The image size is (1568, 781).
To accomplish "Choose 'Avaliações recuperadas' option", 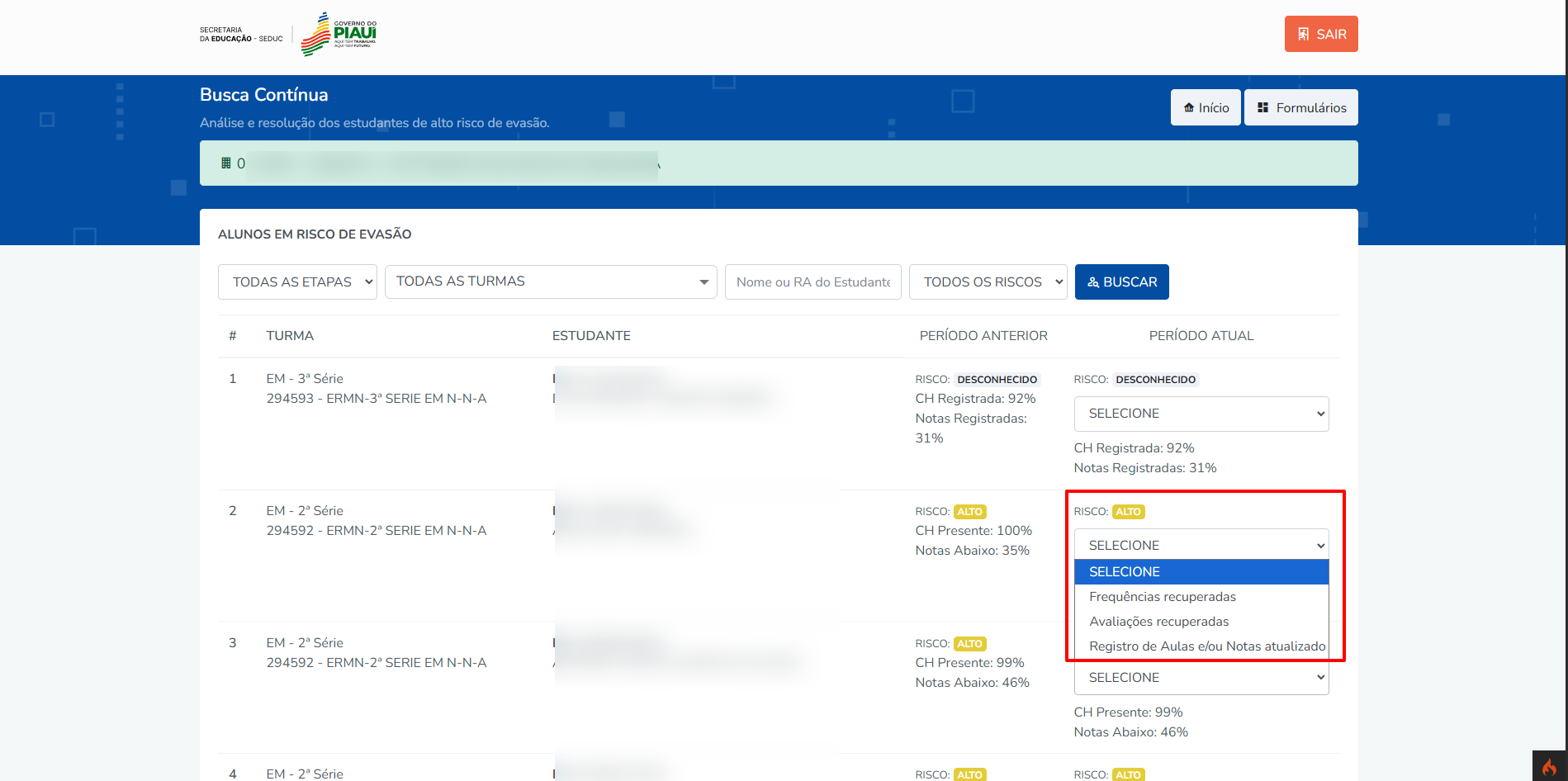I will click(1158, 622).
